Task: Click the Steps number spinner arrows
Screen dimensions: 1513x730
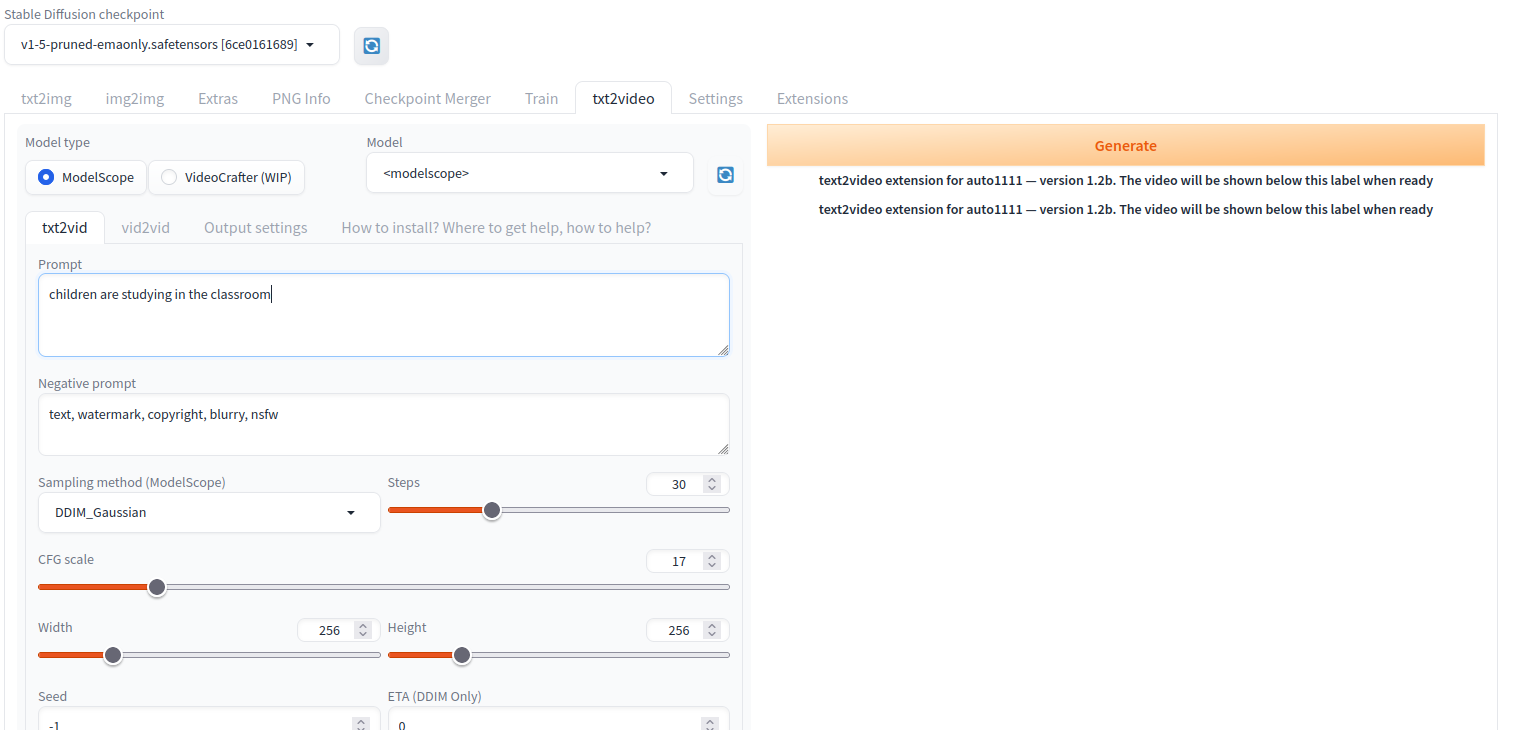Action: click(x=711, y=484)
